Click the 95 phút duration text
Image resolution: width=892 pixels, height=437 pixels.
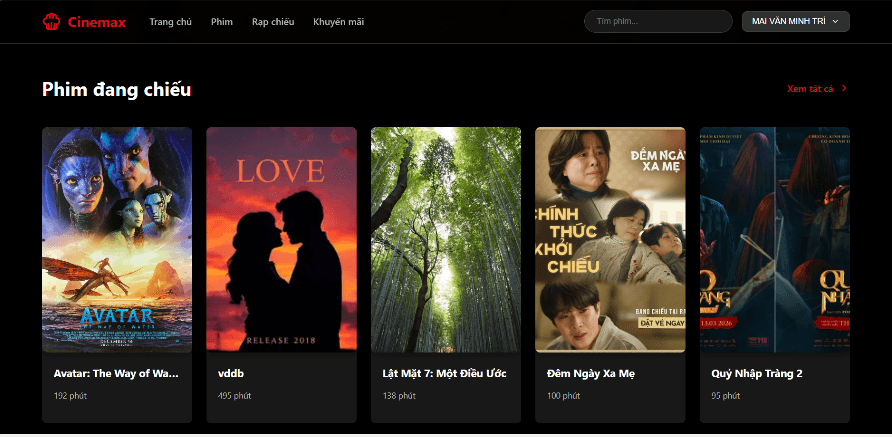coord(725,395)
